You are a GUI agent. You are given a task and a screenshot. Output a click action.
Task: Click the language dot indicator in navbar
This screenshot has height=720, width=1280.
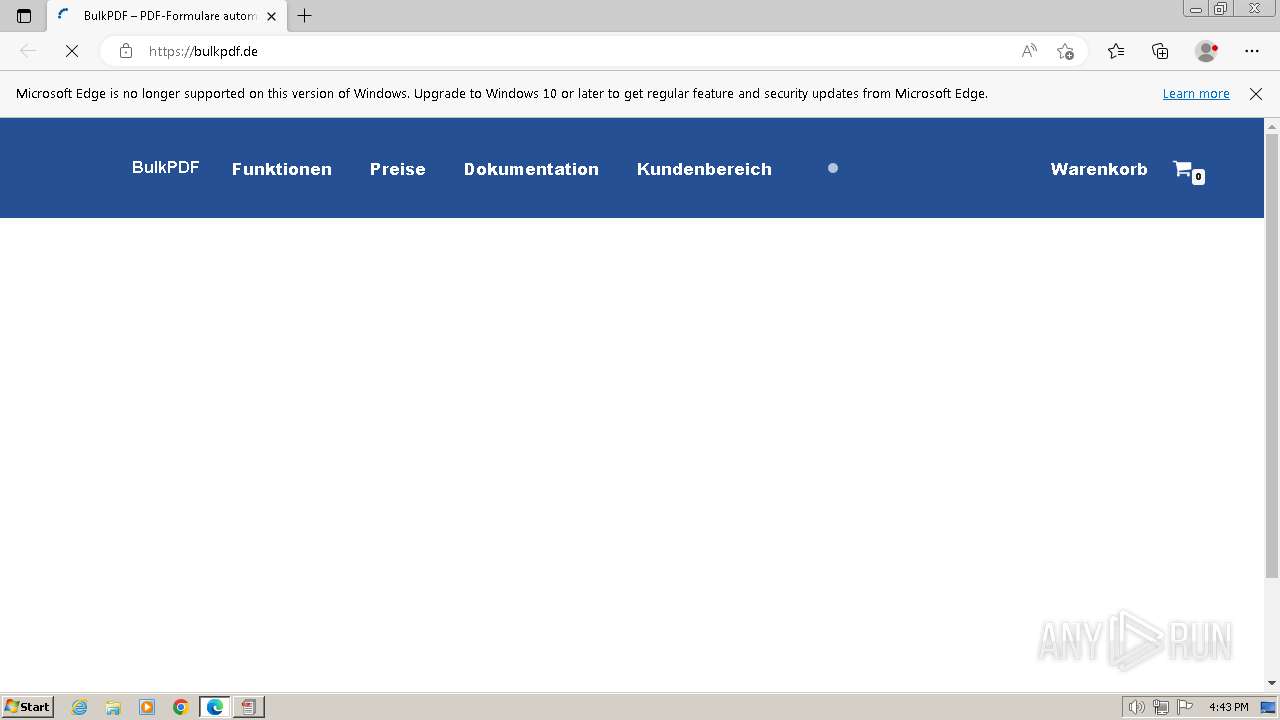click(833, 168)
